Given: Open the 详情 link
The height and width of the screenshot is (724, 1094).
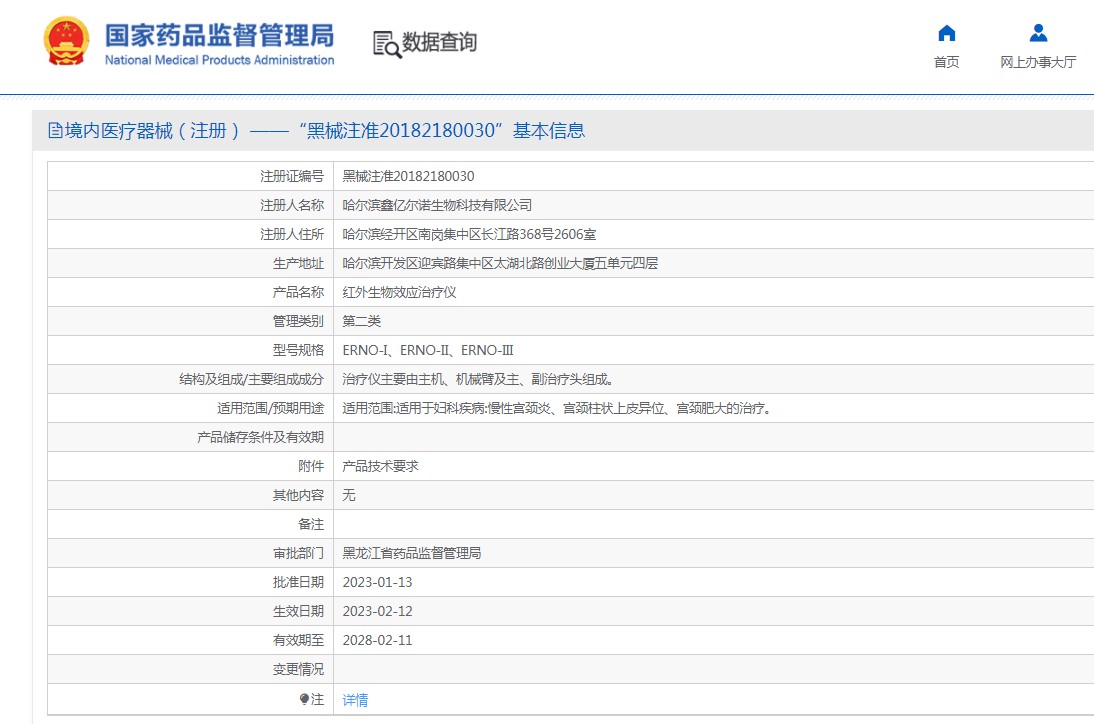Looking at the screenshot, I should coord(355,700).
